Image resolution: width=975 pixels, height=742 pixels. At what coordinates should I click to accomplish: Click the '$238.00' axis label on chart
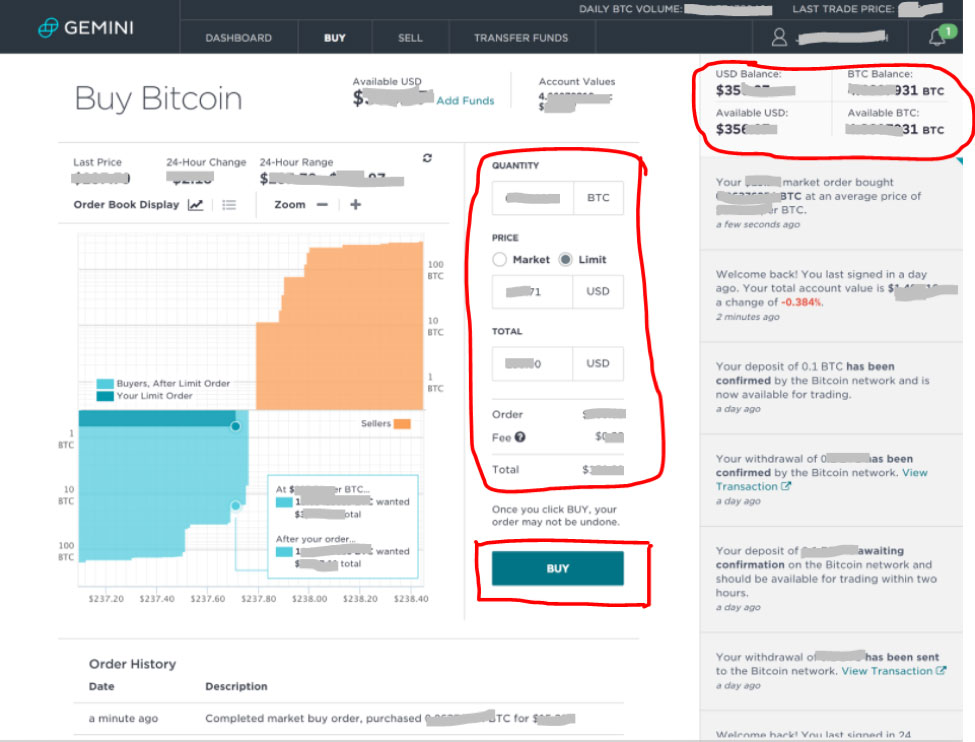(x=310, y=599)
